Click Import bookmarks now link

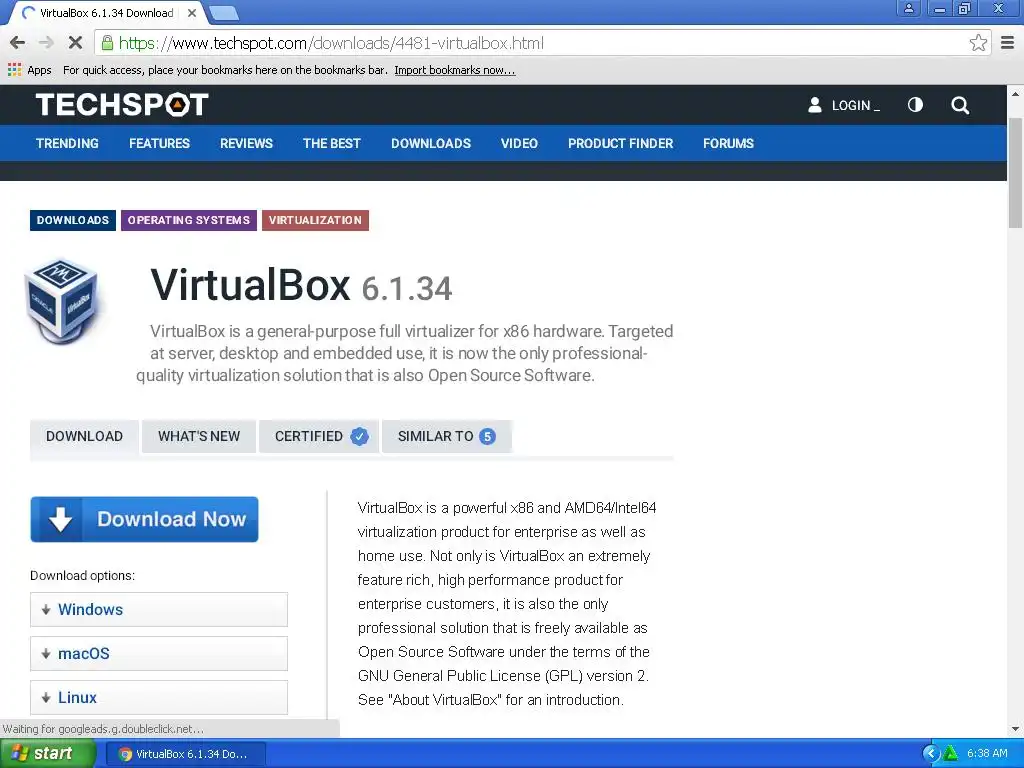coord(455,70)
